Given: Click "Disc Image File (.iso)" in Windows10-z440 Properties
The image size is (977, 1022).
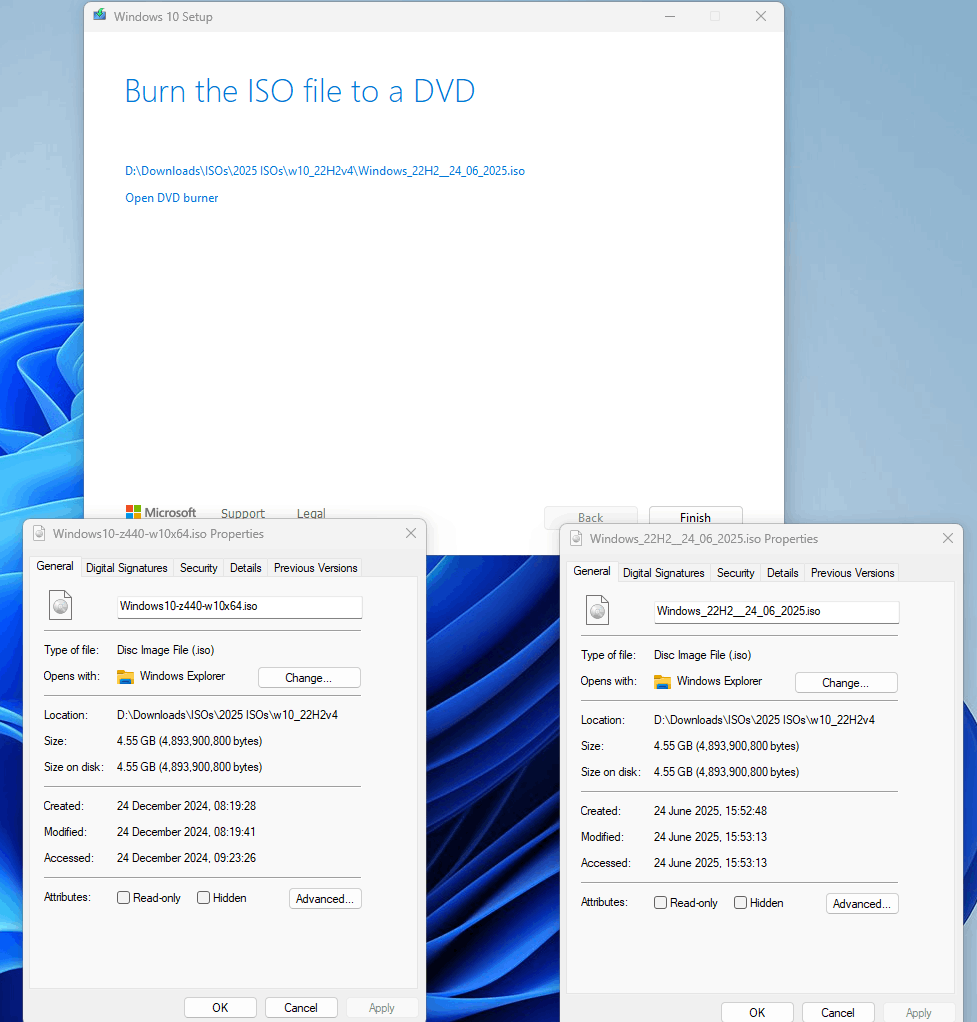Looking at the screenshot, I should 166,650.
